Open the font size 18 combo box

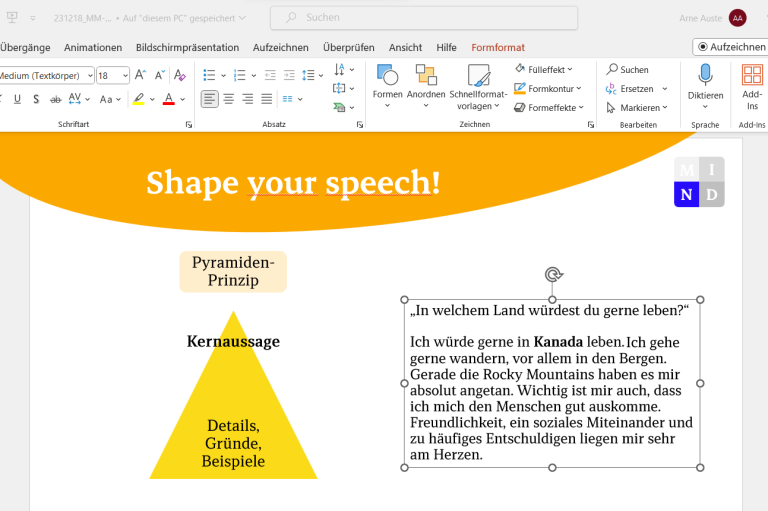coord(113,76)
